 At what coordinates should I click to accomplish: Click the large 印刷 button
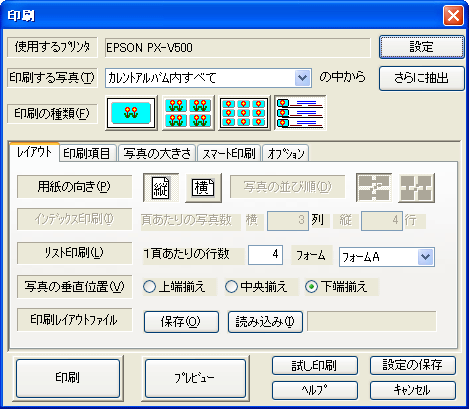tap(68, 378)
